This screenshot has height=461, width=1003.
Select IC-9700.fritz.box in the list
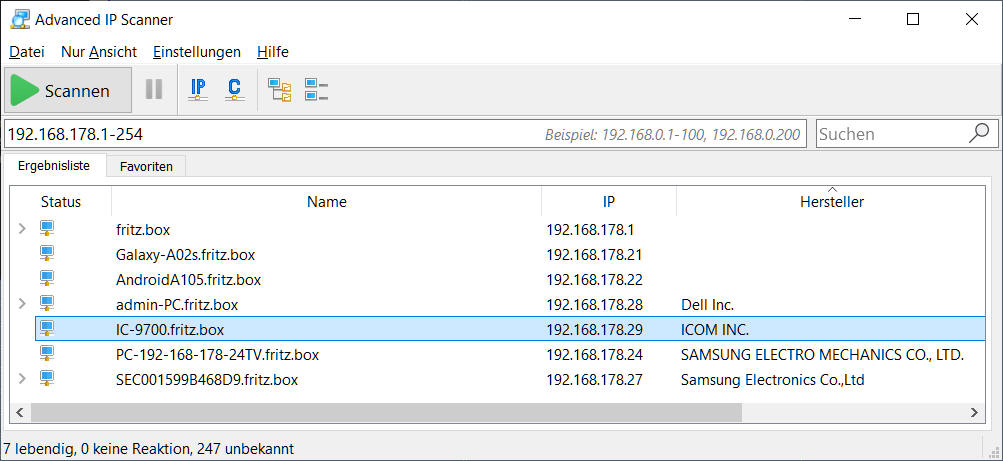170,329
